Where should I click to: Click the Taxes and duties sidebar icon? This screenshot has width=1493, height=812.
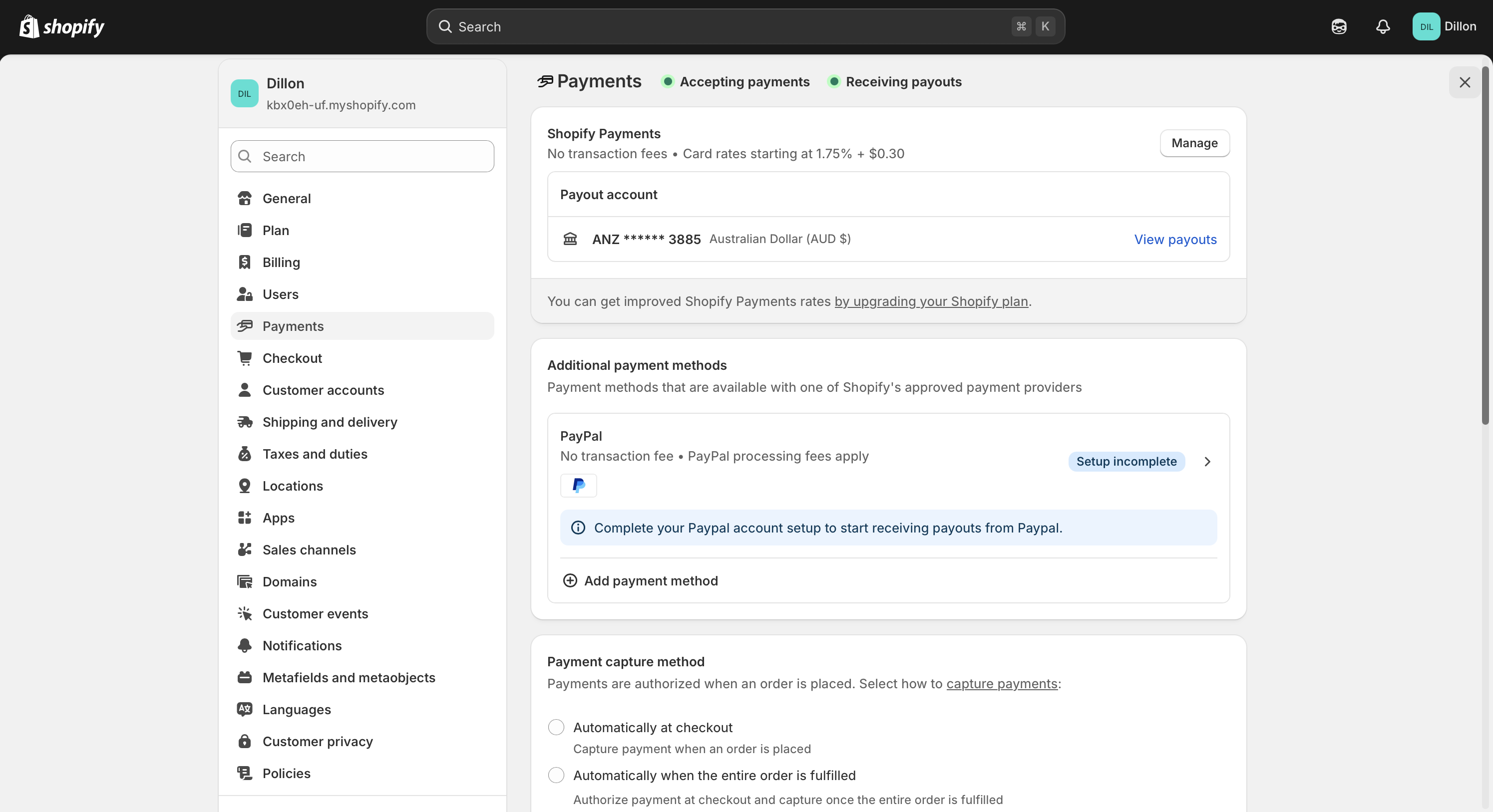coord(245,454)
